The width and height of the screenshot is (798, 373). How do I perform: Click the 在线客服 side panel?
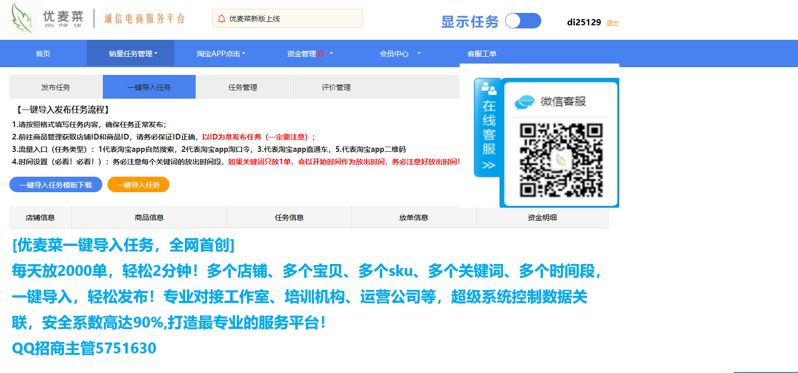(488, 127)
